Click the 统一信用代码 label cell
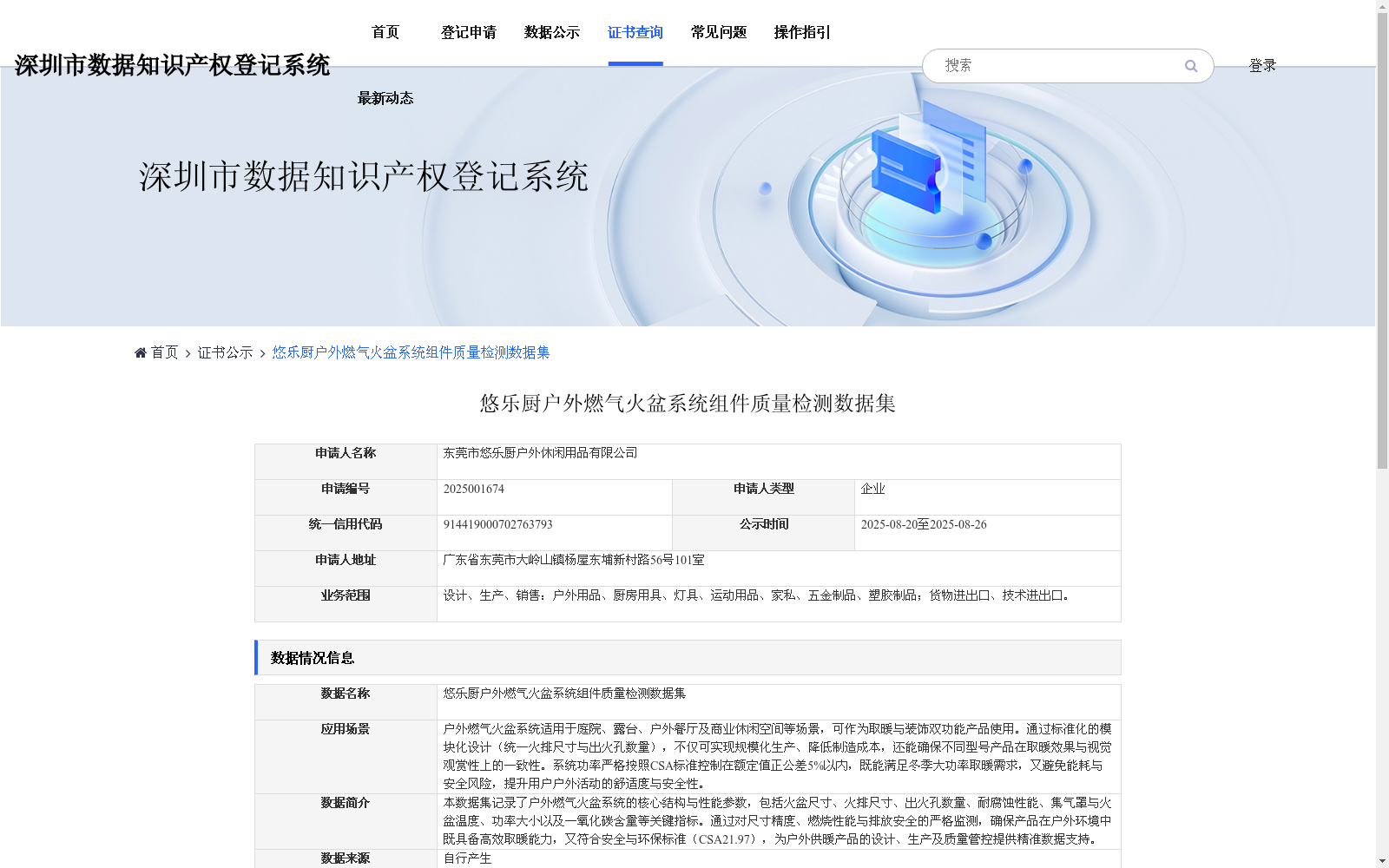The width and height of the screenshot is (1389, 868). [346, 533]
